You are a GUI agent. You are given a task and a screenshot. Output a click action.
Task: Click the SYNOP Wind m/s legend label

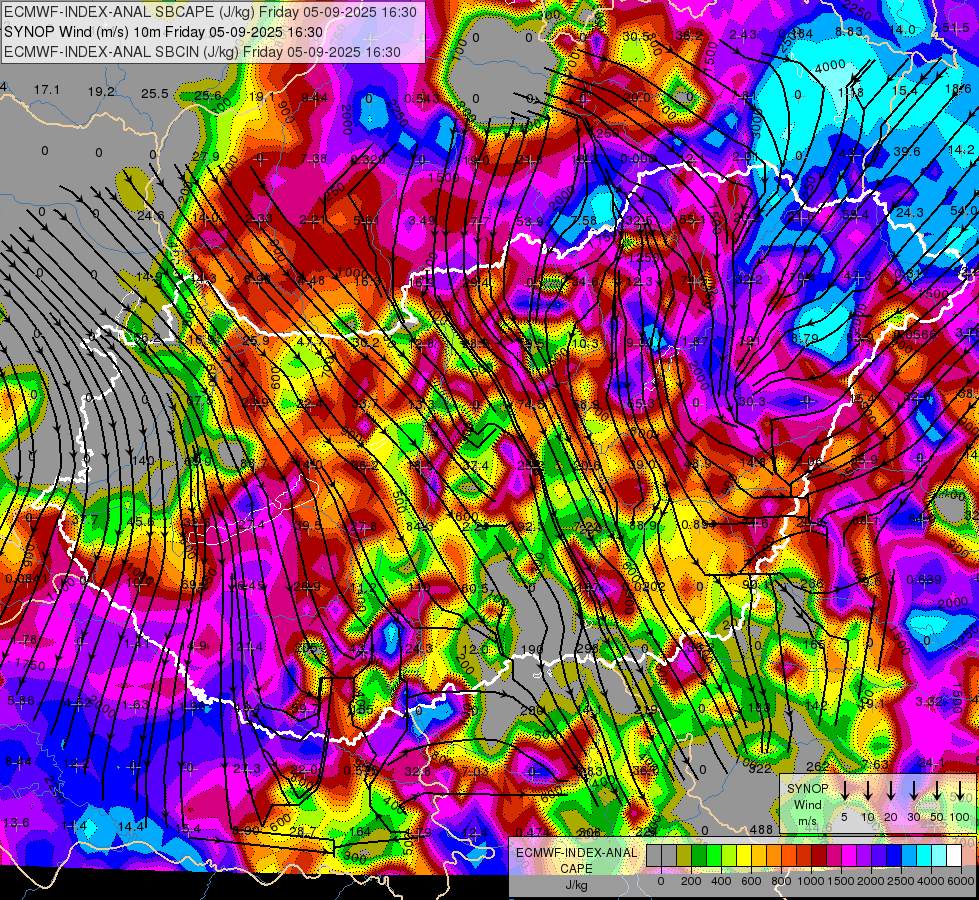[808, 804]
